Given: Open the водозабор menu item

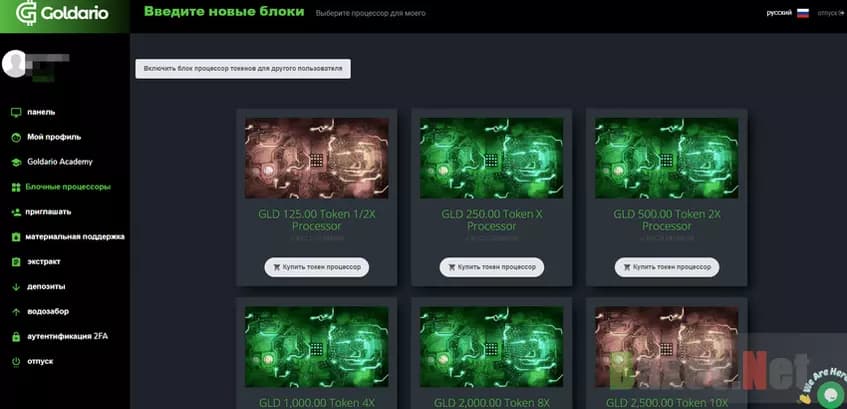Looking at the screenshot, I should pos(48,311).
